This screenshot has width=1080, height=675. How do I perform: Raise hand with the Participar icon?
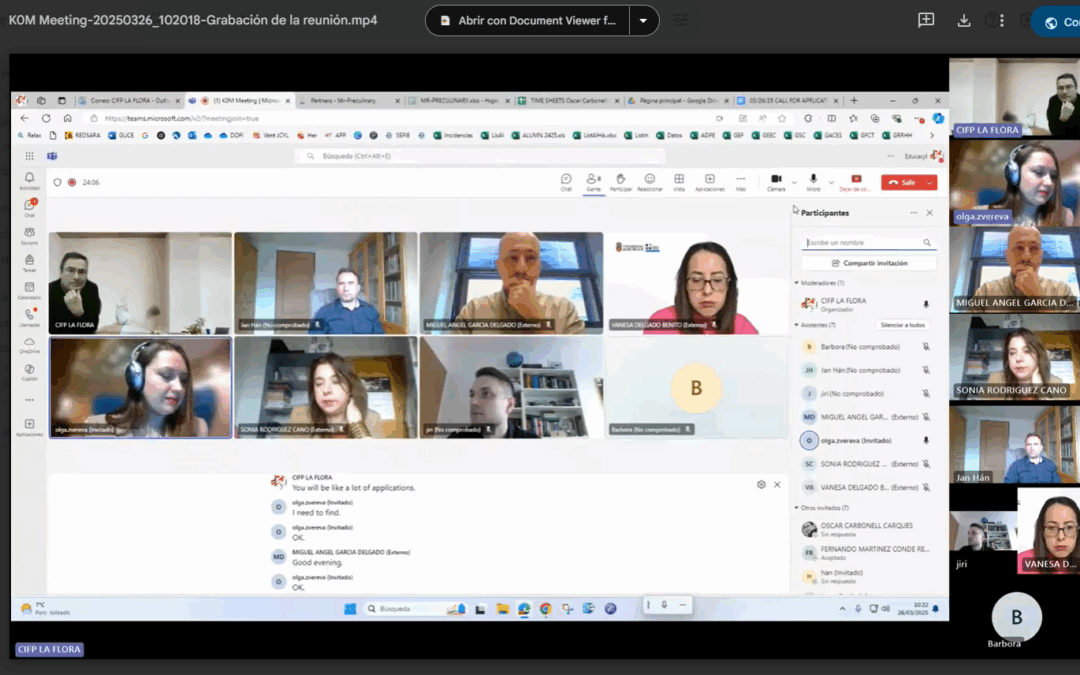pyautogui.click(x=621, y=180)
